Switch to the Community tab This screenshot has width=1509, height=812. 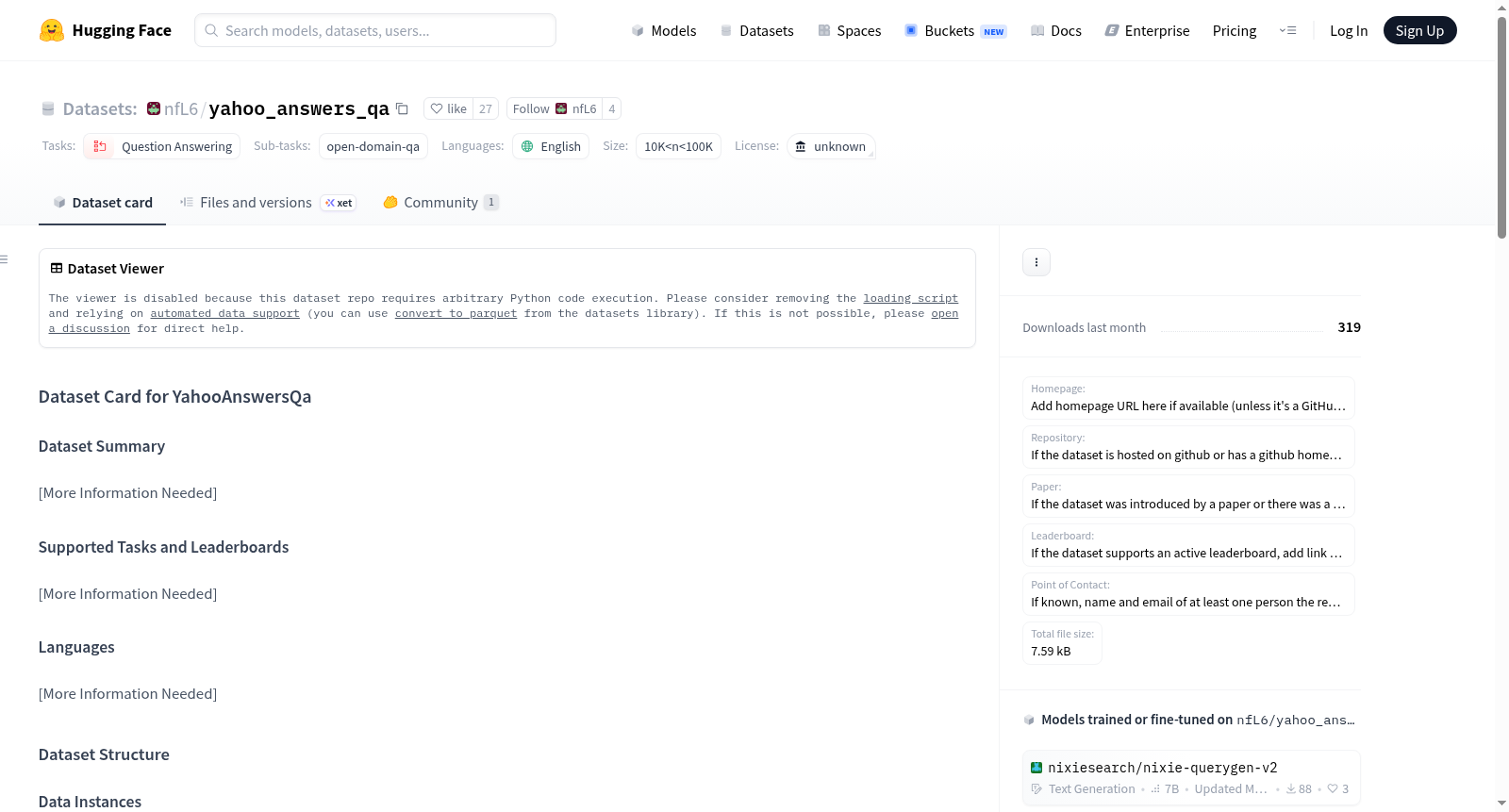coord(440,203)
